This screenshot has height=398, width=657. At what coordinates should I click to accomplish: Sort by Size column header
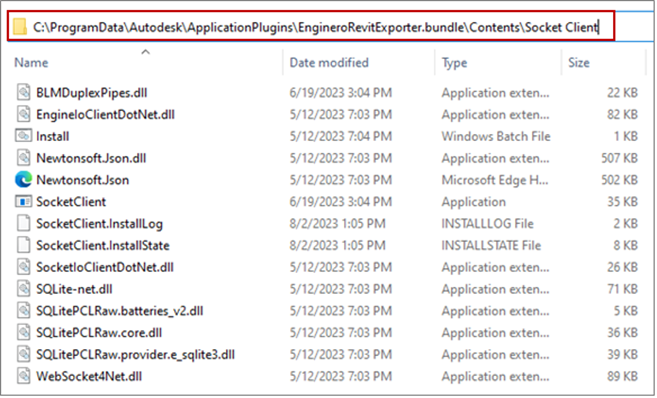coord(579,63)
